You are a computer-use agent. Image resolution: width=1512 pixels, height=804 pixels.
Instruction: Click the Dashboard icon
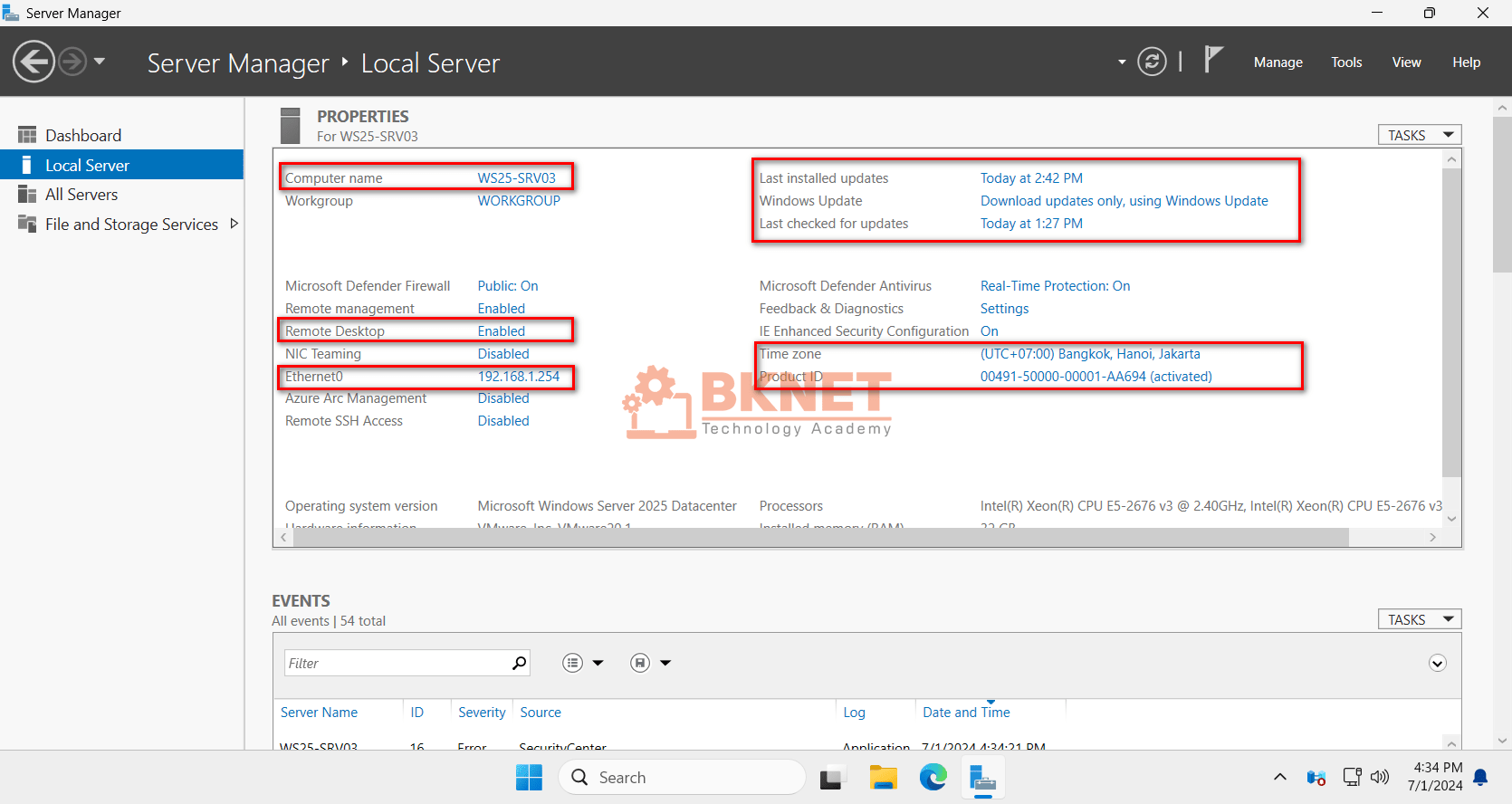point(27,135)
